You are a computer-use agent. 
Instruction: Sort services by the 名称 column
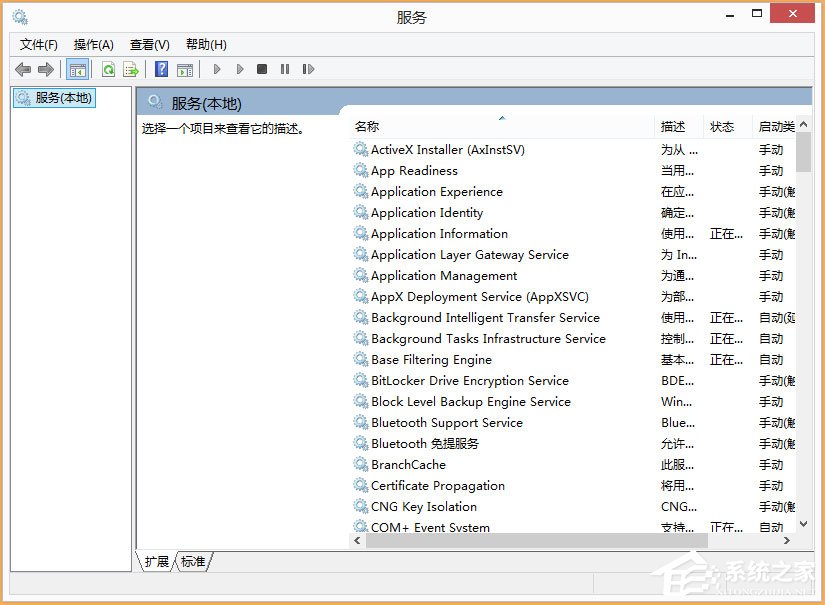[x=368, y=126]
